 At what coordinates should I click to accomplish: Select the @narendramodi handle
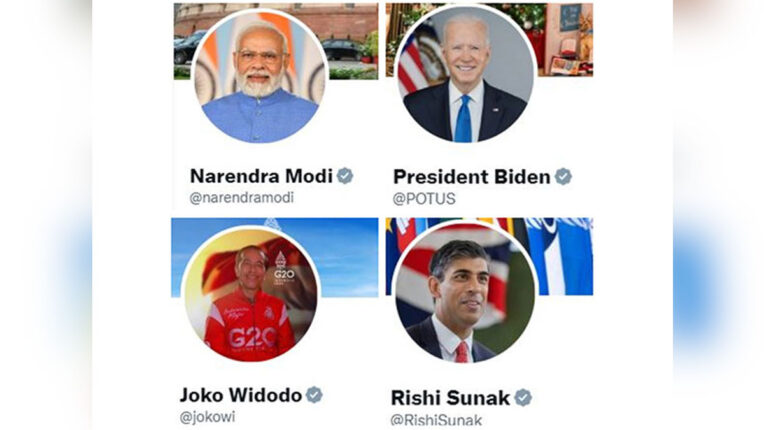(x=242, y=198)
